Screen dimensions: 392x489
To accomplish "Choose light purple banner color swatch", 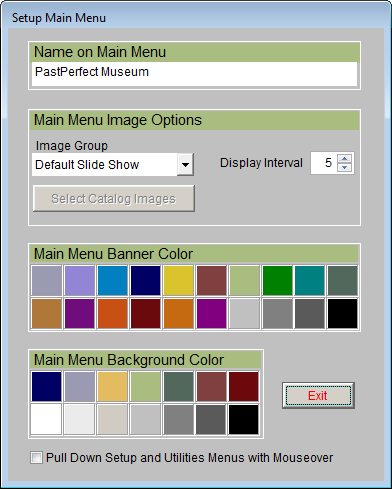I will click(80, 281).
